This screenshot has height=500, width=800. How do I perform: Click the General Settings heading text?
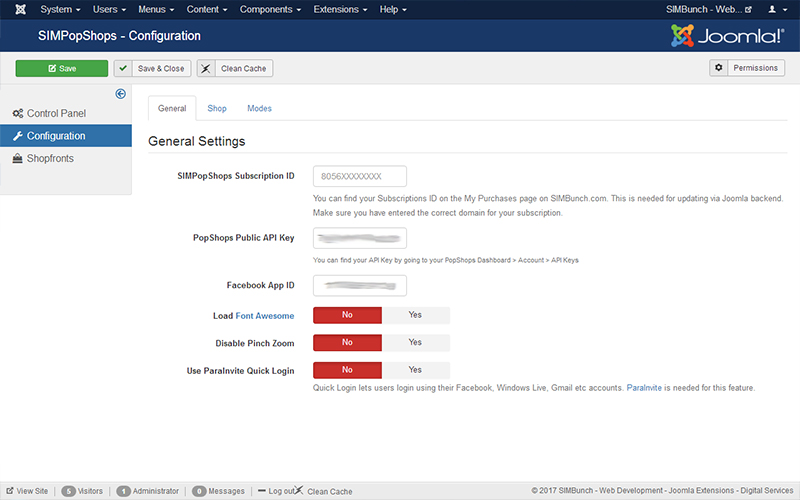(196, 141)
